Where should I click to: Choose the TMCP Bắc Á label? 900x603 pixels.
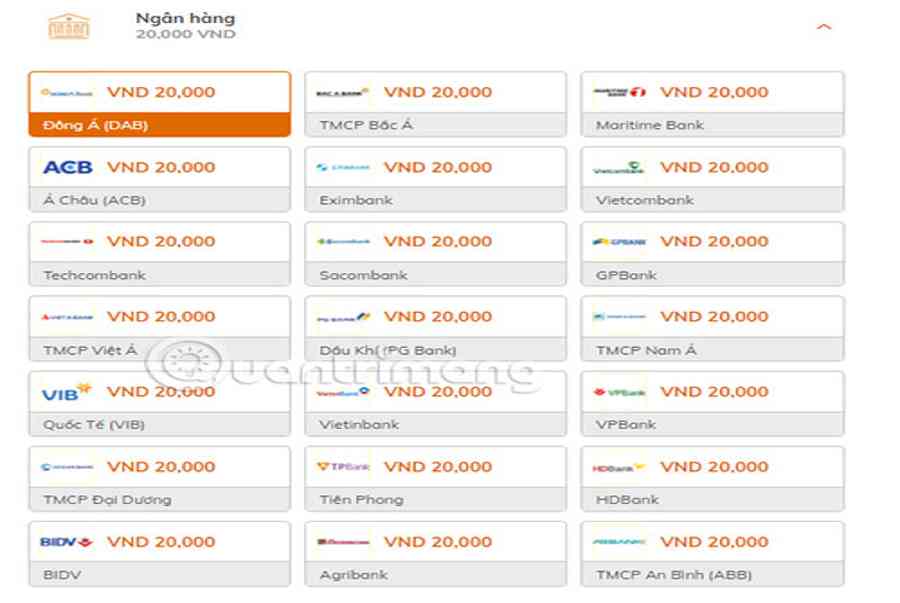pos(366,125)
